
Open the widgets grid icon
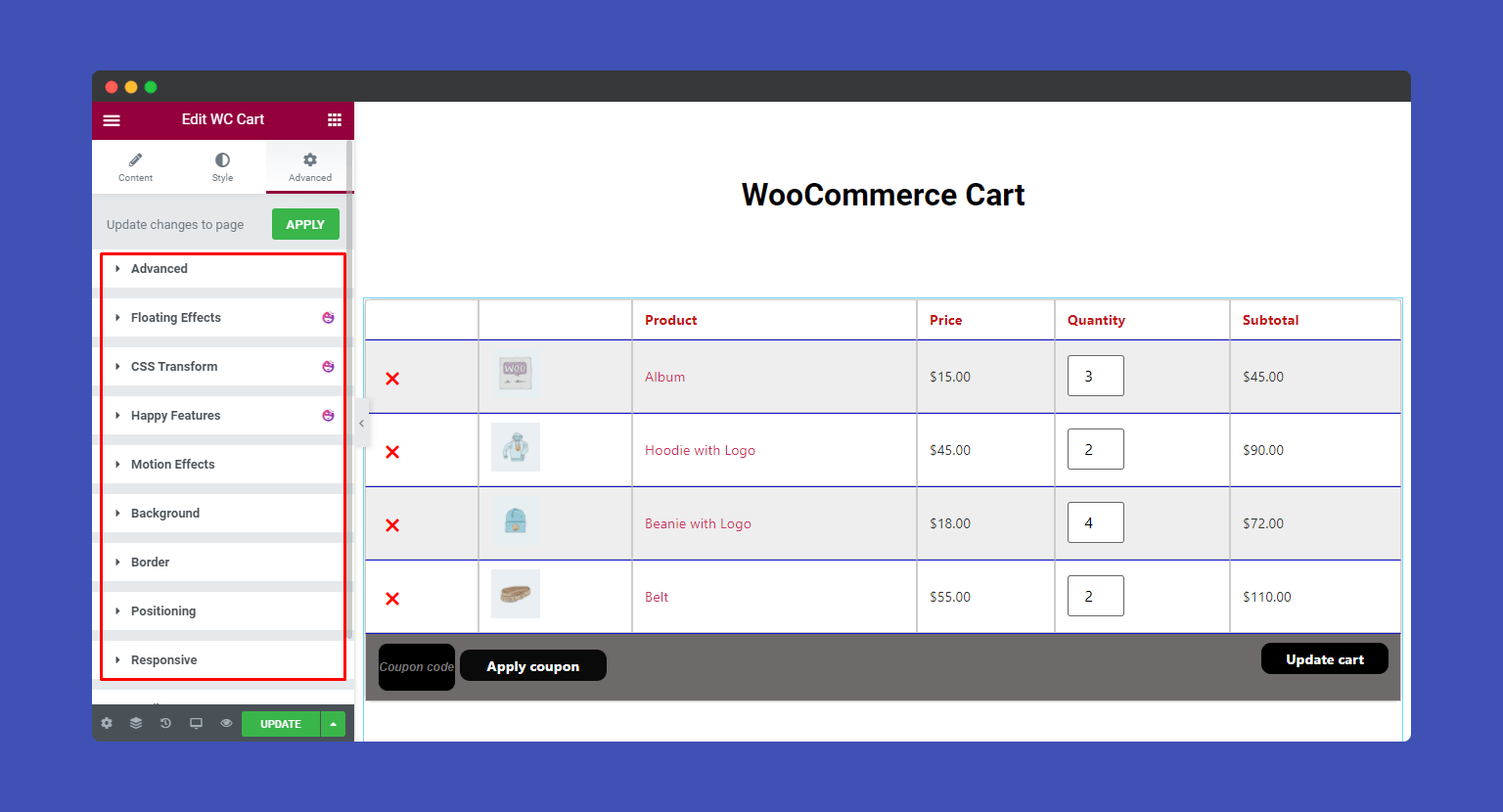[335, 119]
